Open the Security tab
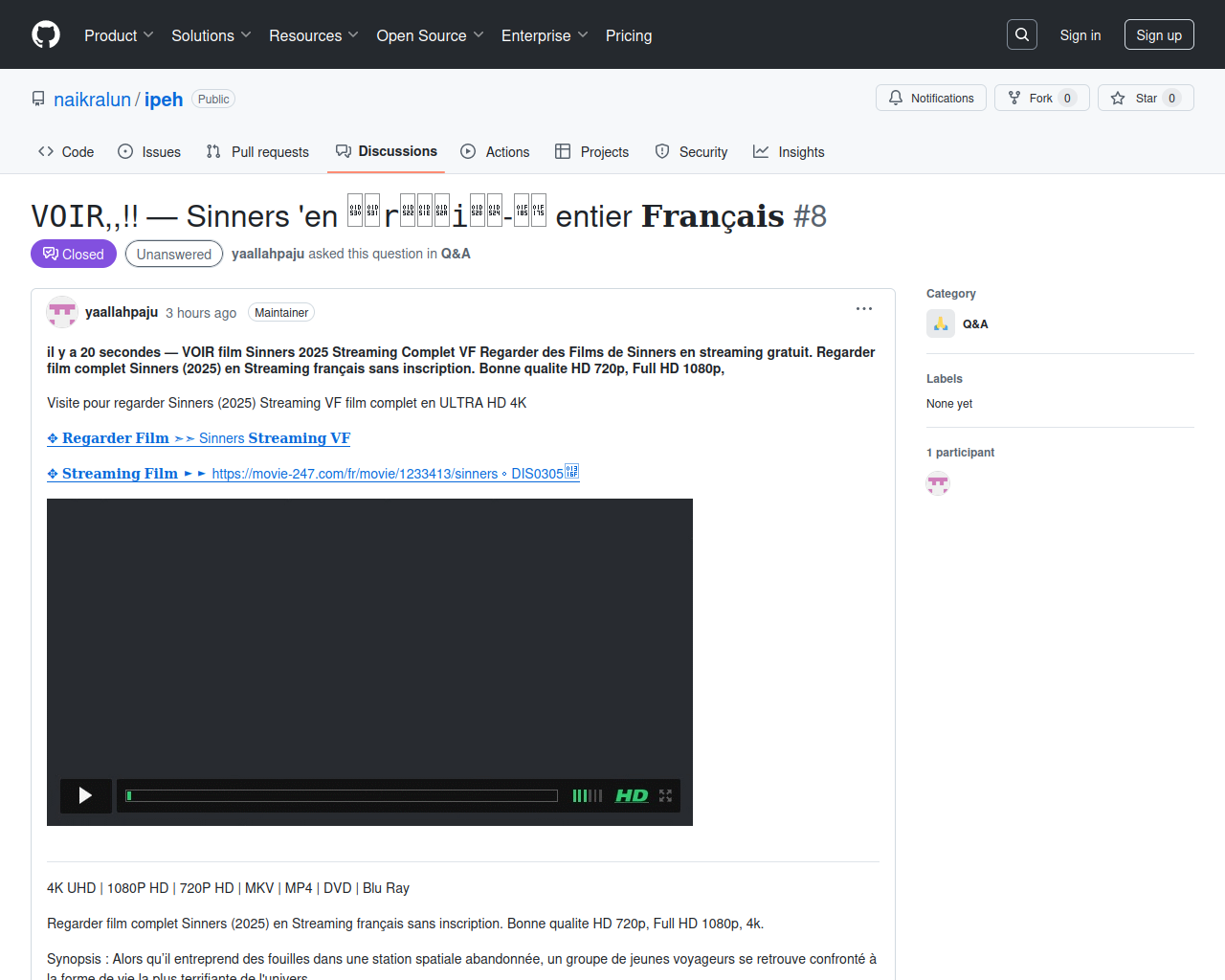Image resolution: width=1225 pixels, height=980 pixels. (x=691, y=152)
